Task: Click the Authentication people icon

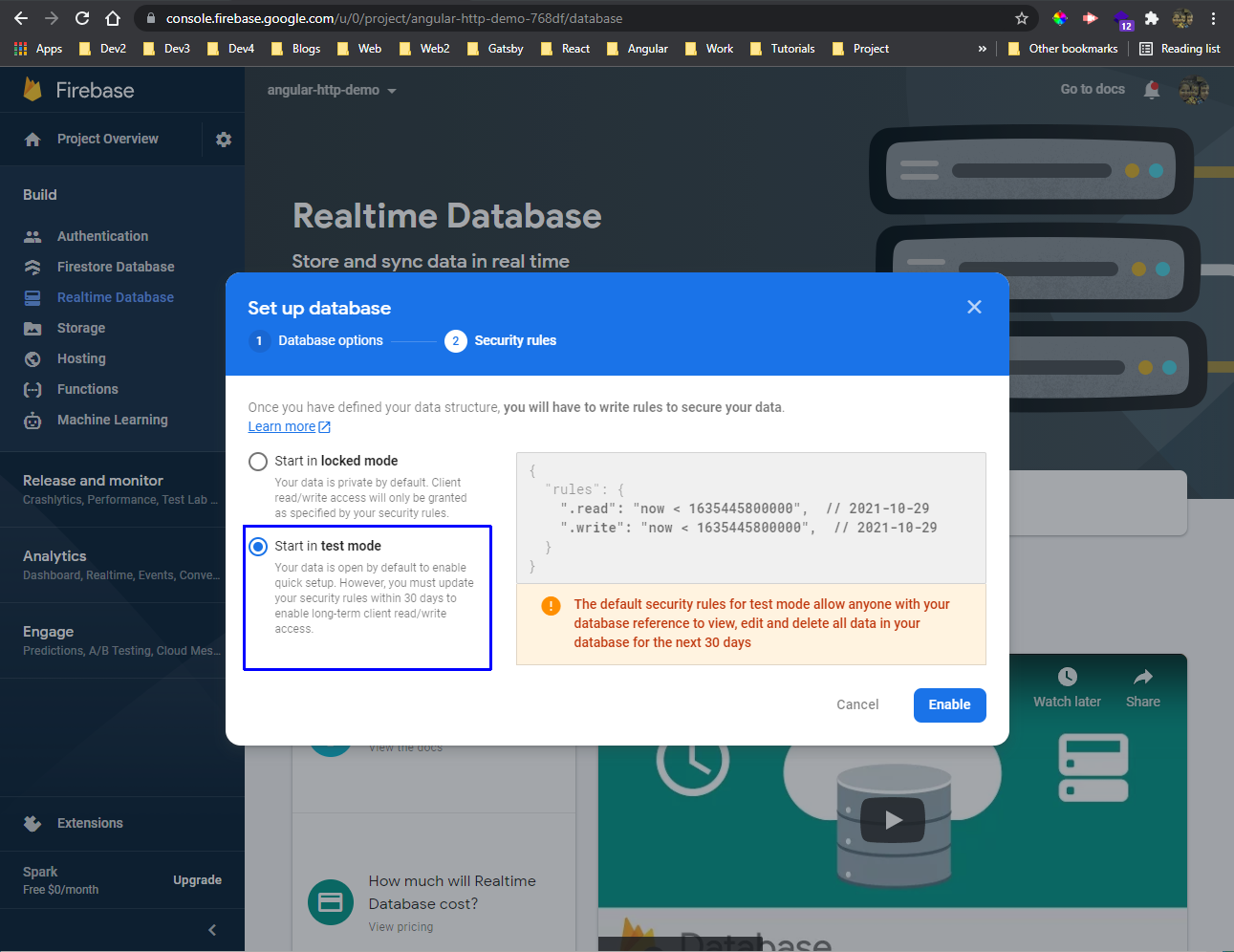Action: click(32, 236)
